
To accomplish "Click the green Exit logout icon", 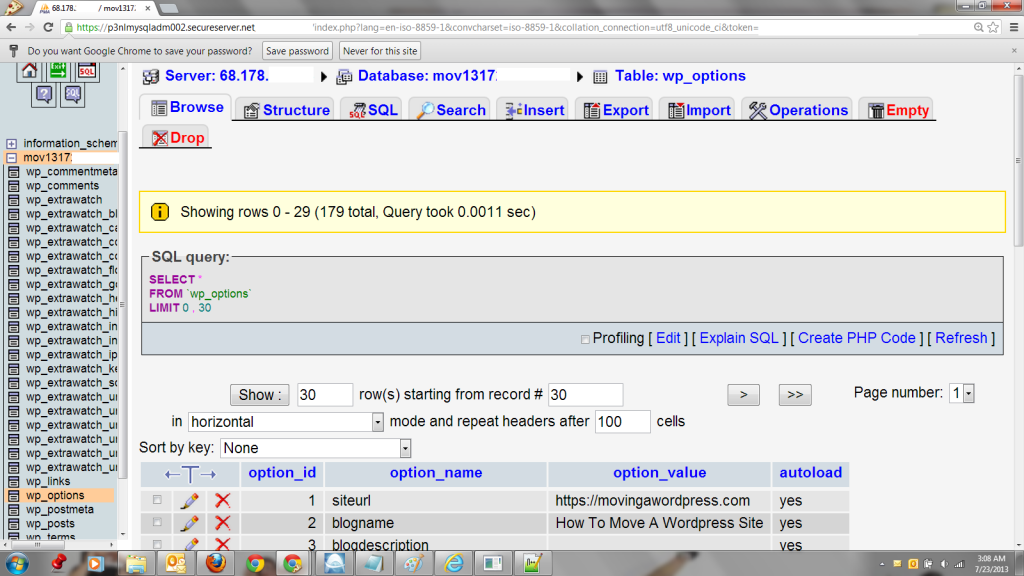I will (58, 71).
